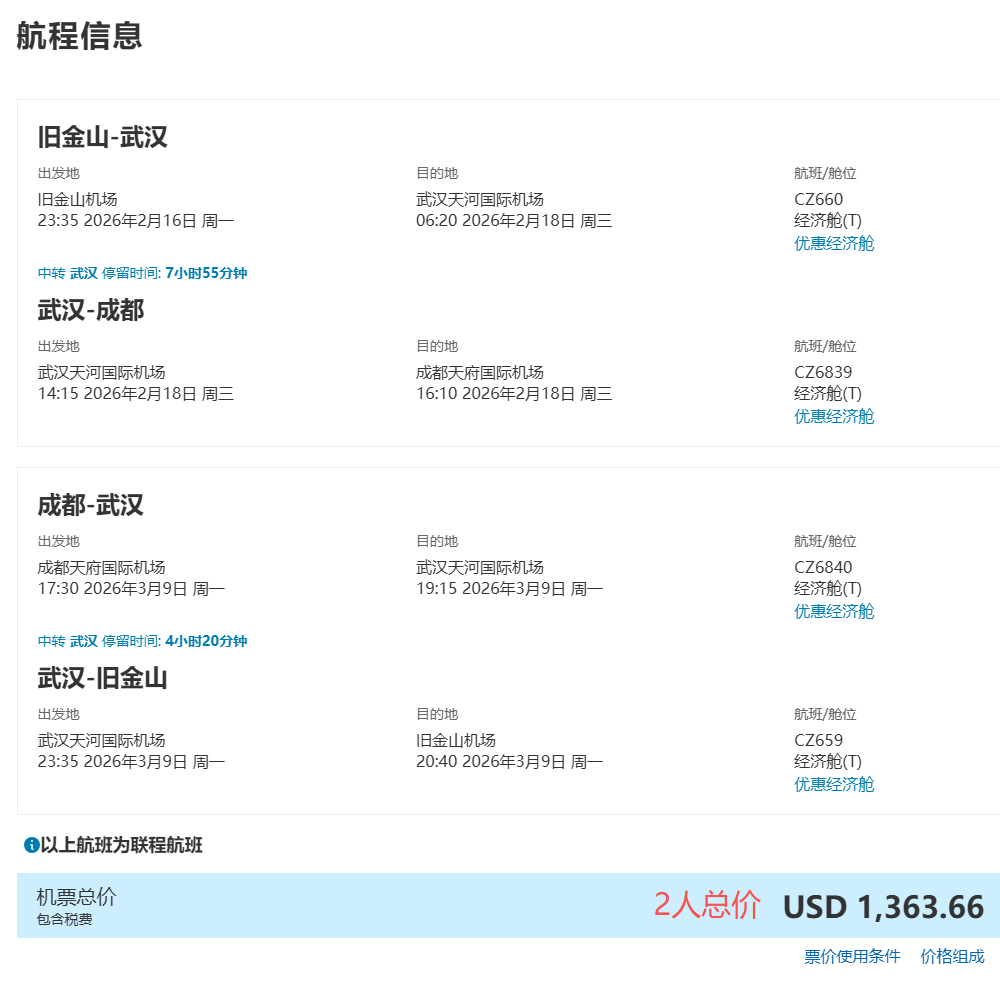
Task: Click the USD 1,363.66 total price
Action: click(x=883, y=907)
